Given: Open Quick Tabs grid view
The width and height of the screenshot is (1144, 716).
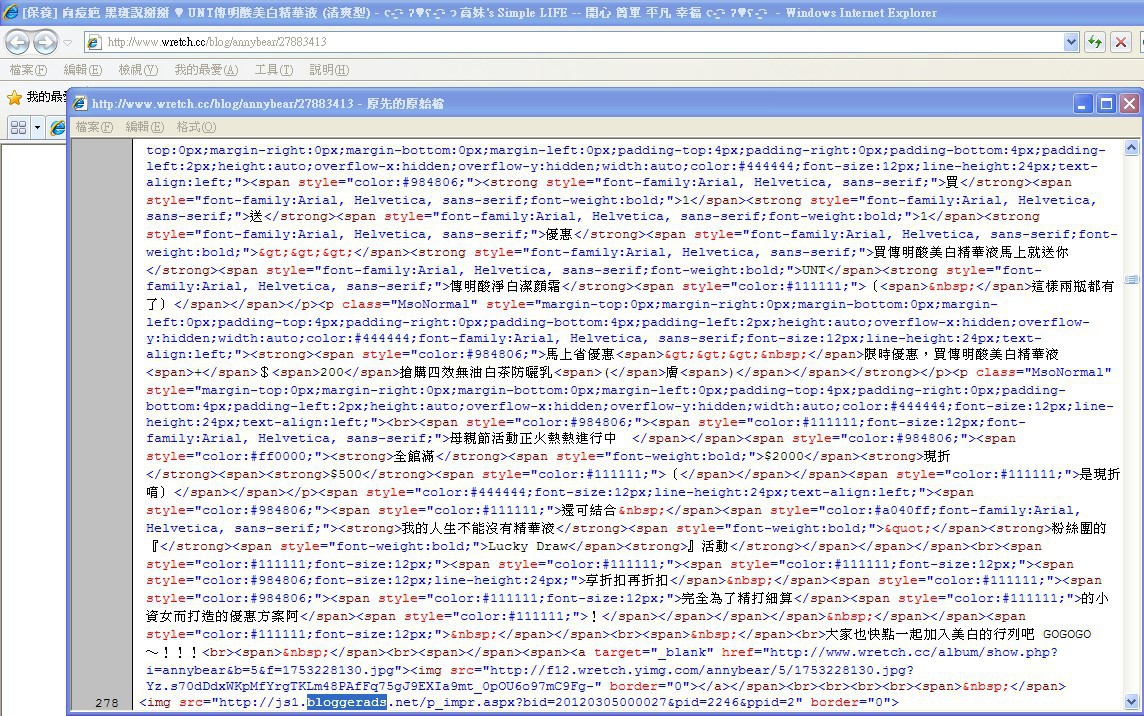Looking at the screenshot, I should (x=18, y=128).
